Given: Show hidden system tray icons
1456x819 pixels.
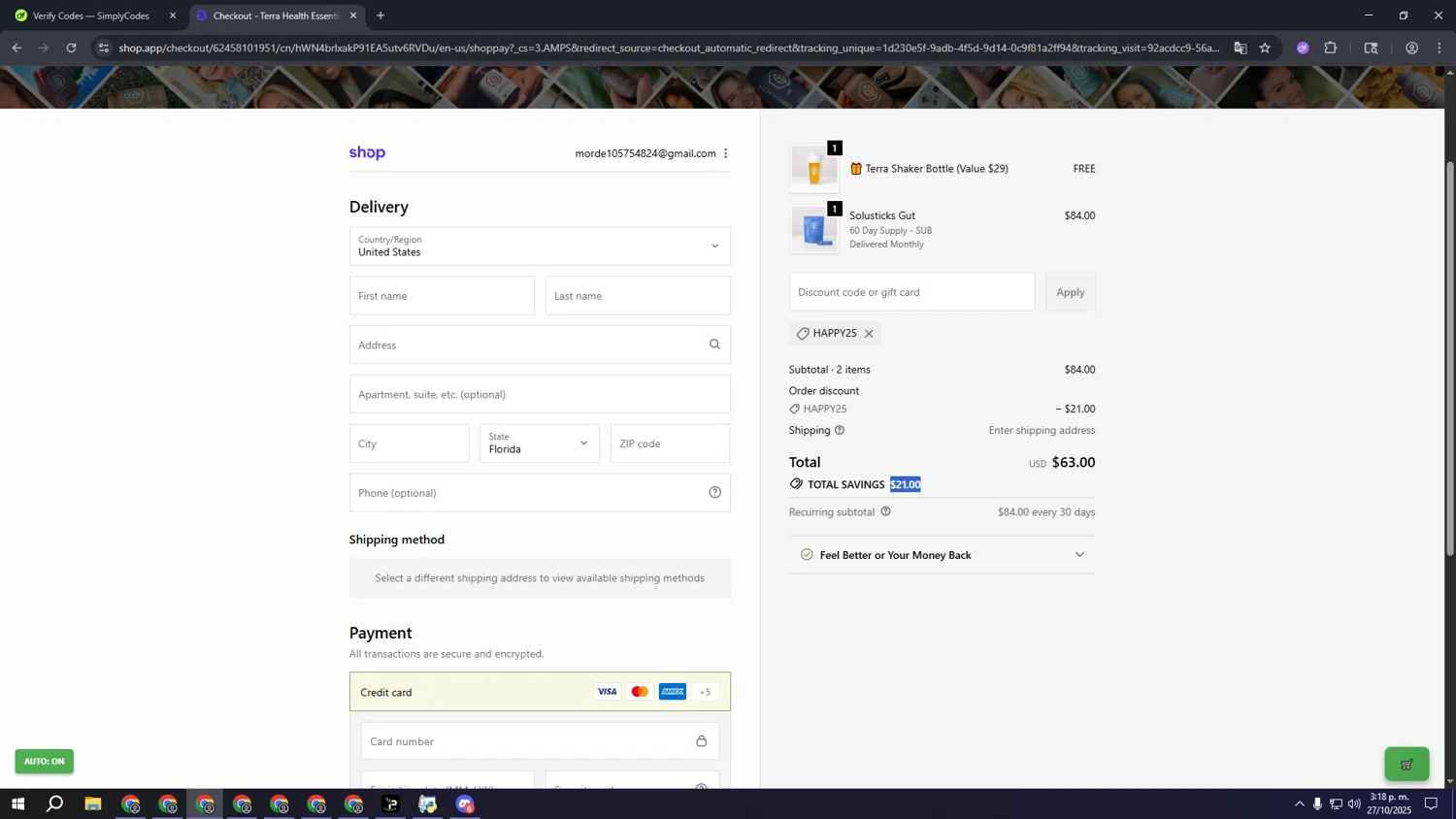Looking at the screenshot, I should (1299, 803).
